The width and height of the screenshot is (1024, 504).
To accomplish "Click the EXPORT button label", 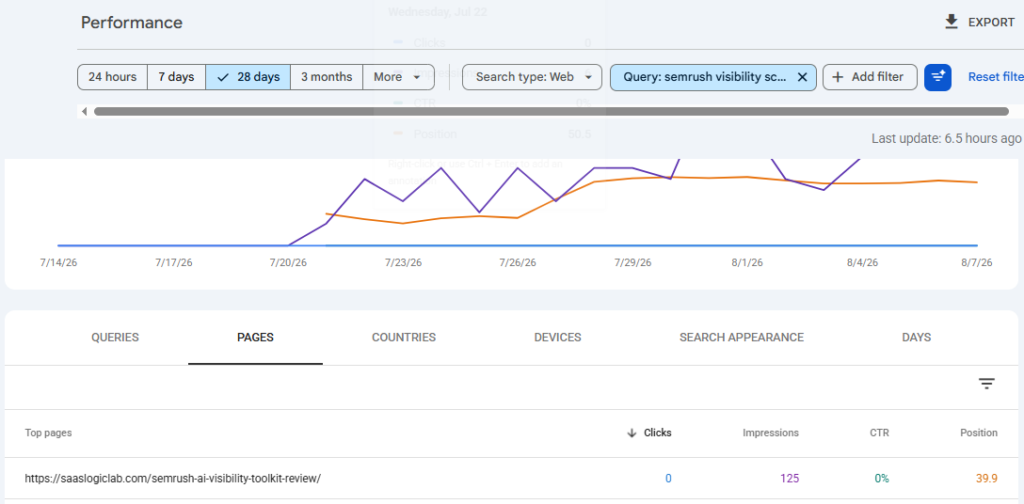I will tap(991, 22).
